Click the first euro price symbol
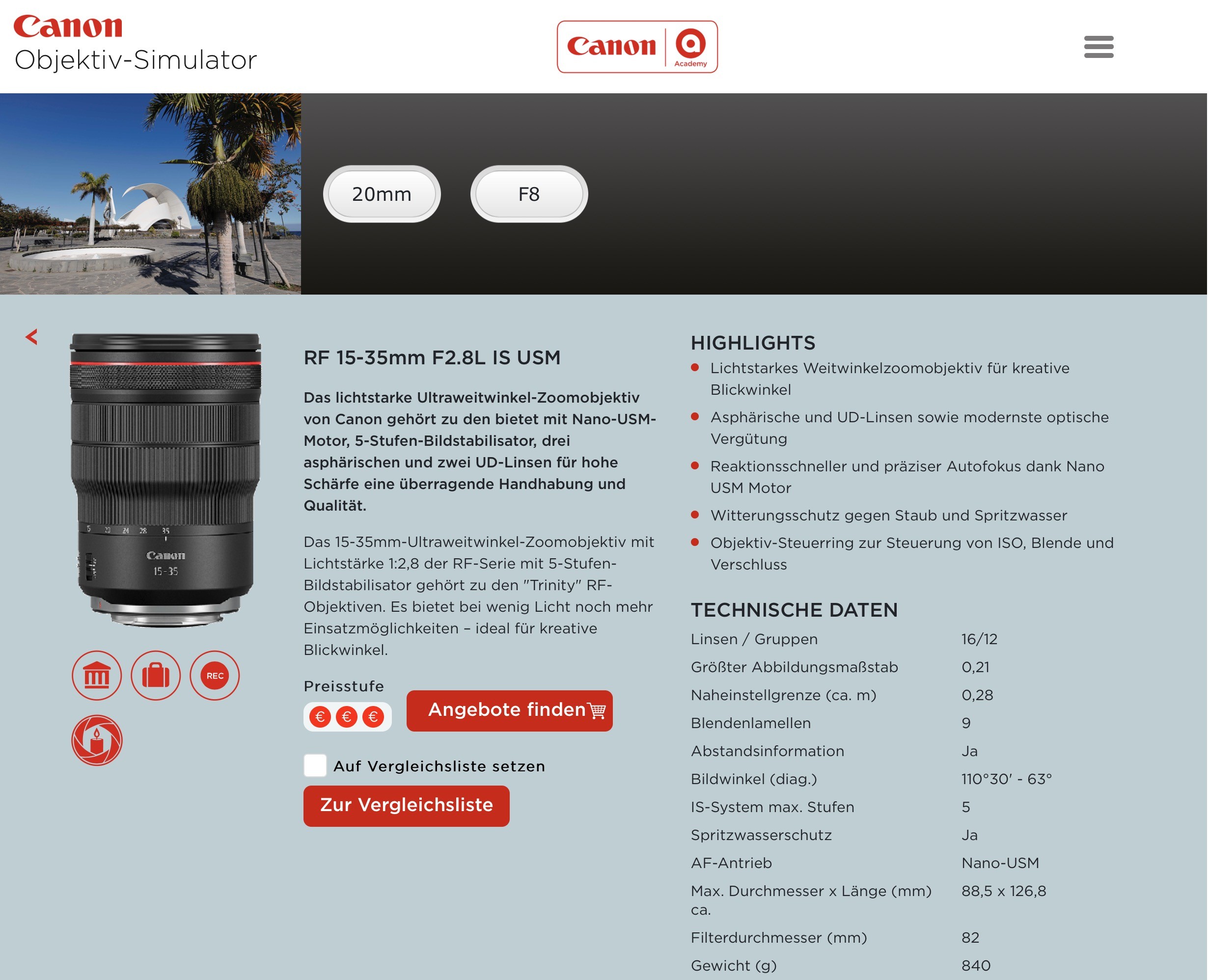The image size is (1209, 980). 320,717
